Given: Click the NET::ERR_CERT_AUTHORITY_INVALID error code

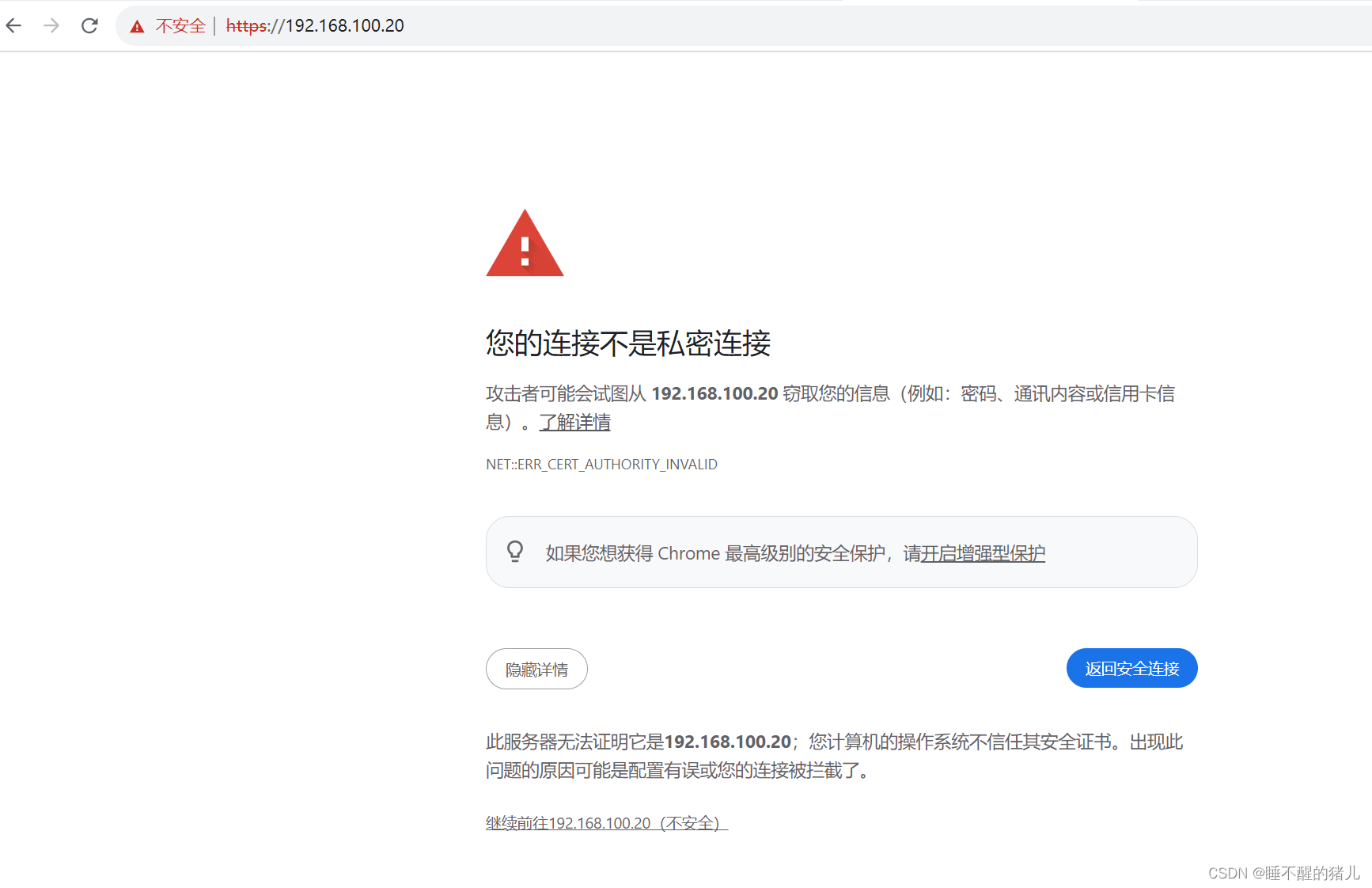Looking at the screenshot, I should click(601, 465).
